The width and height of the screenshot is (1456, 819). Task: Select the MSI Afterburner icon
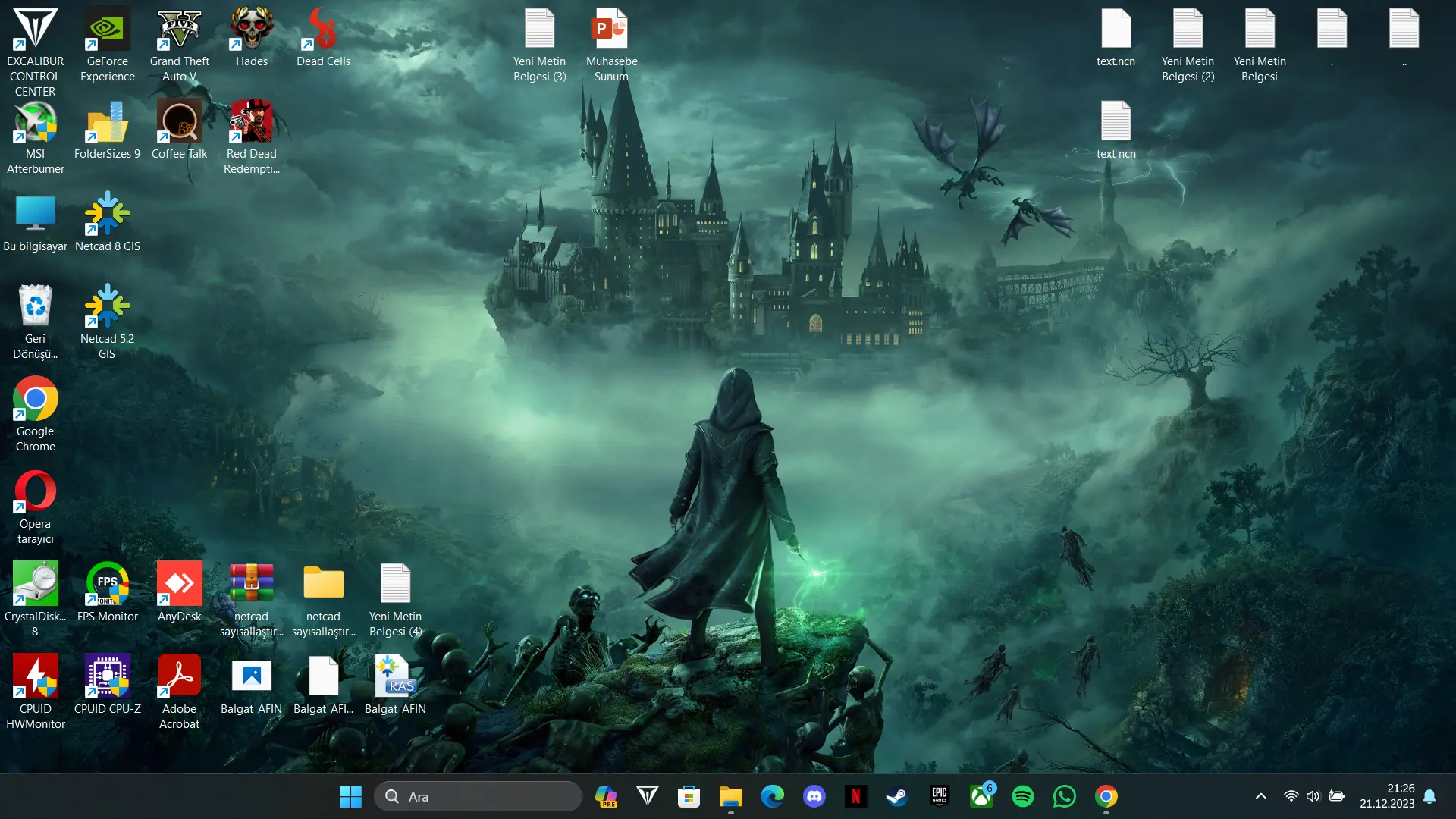pyautogui.click(x=36, y=138)
